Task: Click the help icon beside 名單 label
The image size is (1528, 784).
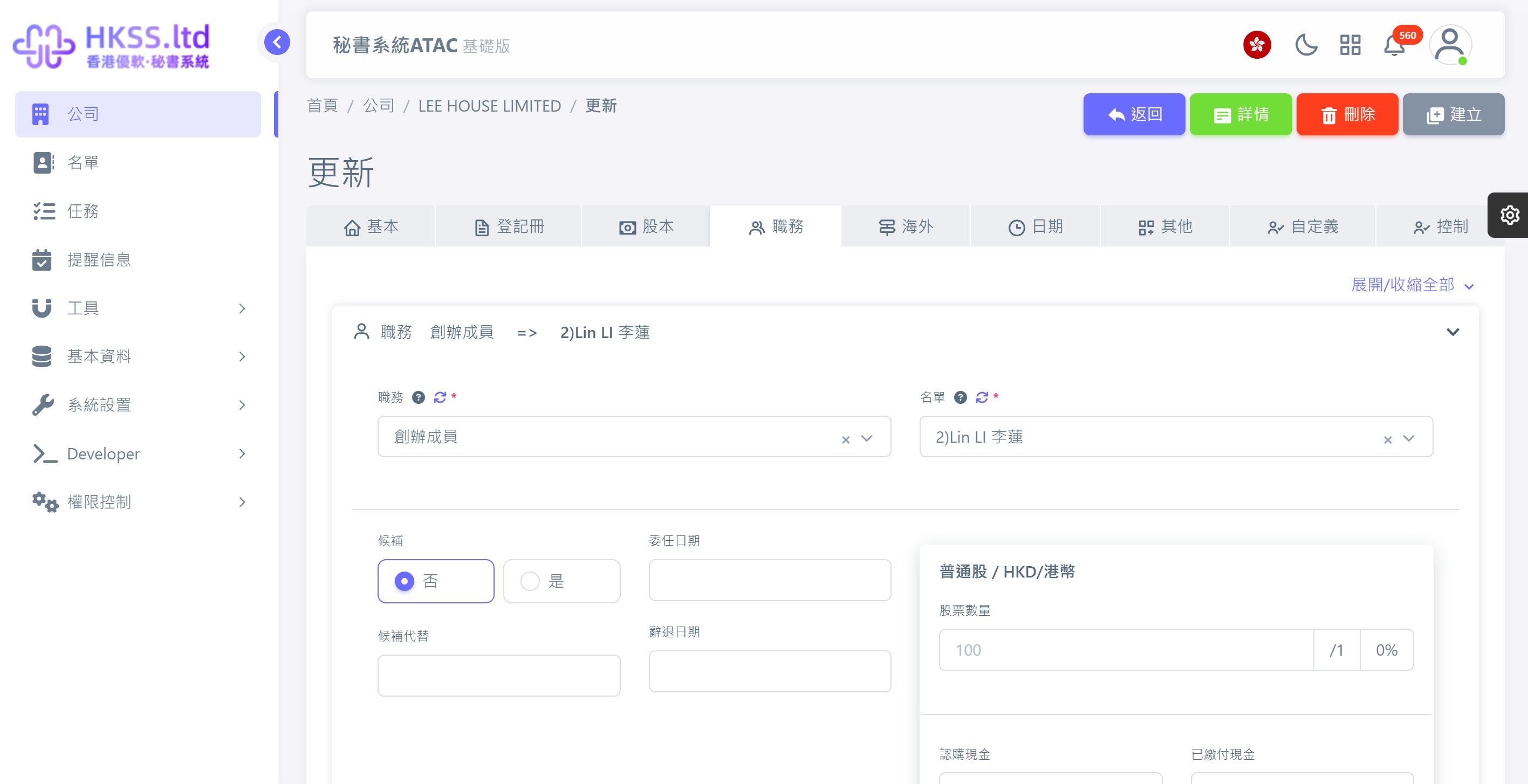Action: point(961,397)
